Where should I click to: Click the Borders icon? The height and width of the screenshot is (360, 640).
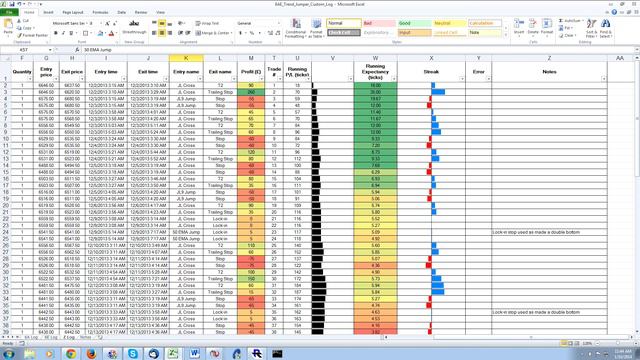(85, 33)
